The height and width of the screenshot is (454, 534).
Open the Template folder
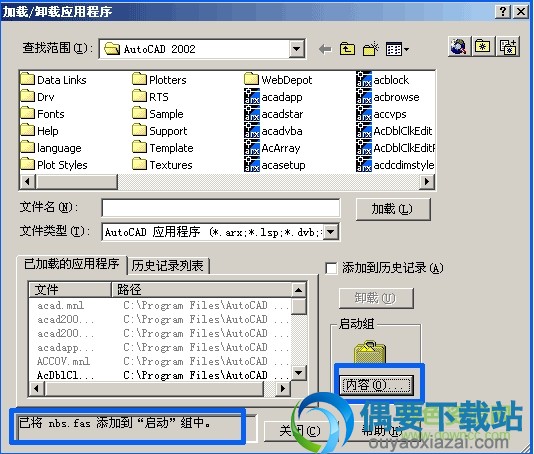click(163, 148)
